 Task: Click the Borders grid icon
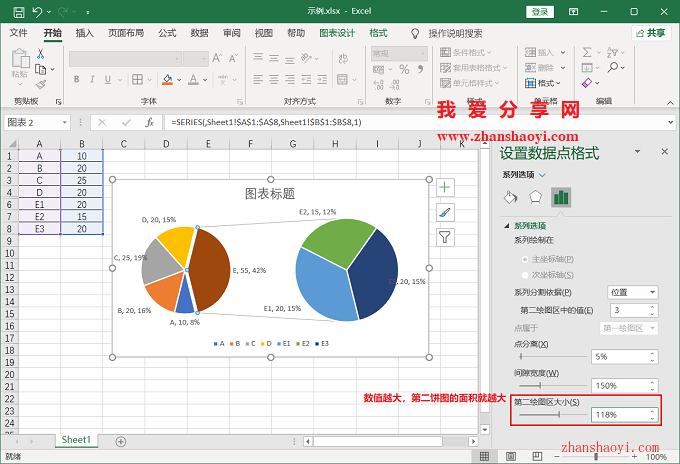(x=137, y=79)
